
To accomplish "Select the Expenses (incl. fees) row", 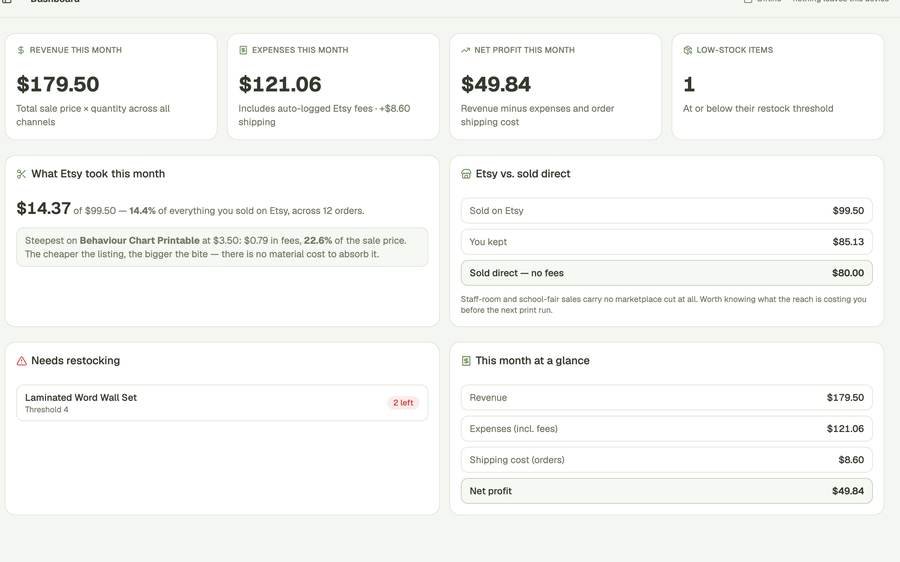I will [666, 429].
